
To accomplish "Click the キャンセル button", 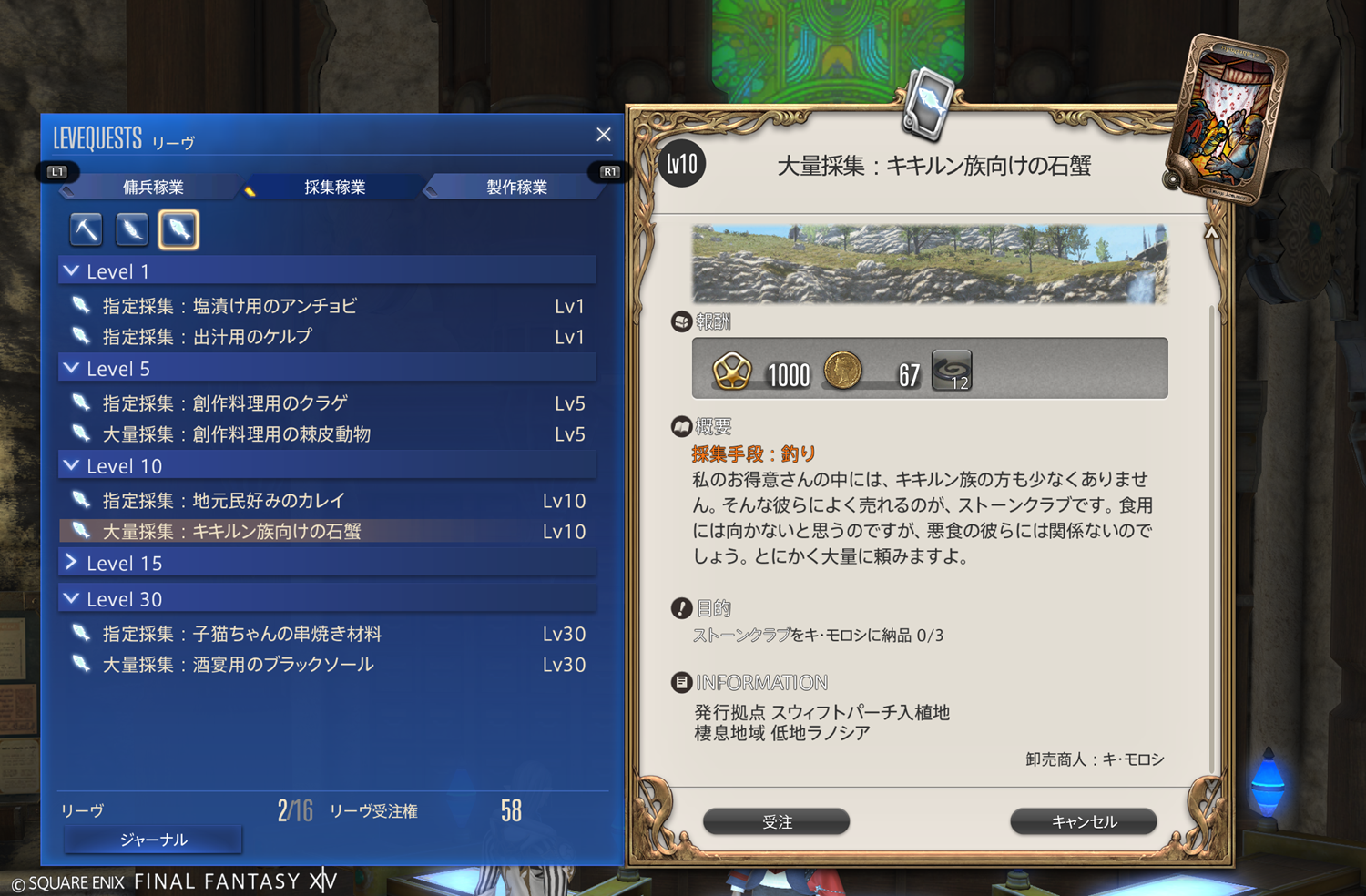I will click(x=1084, y=821).
